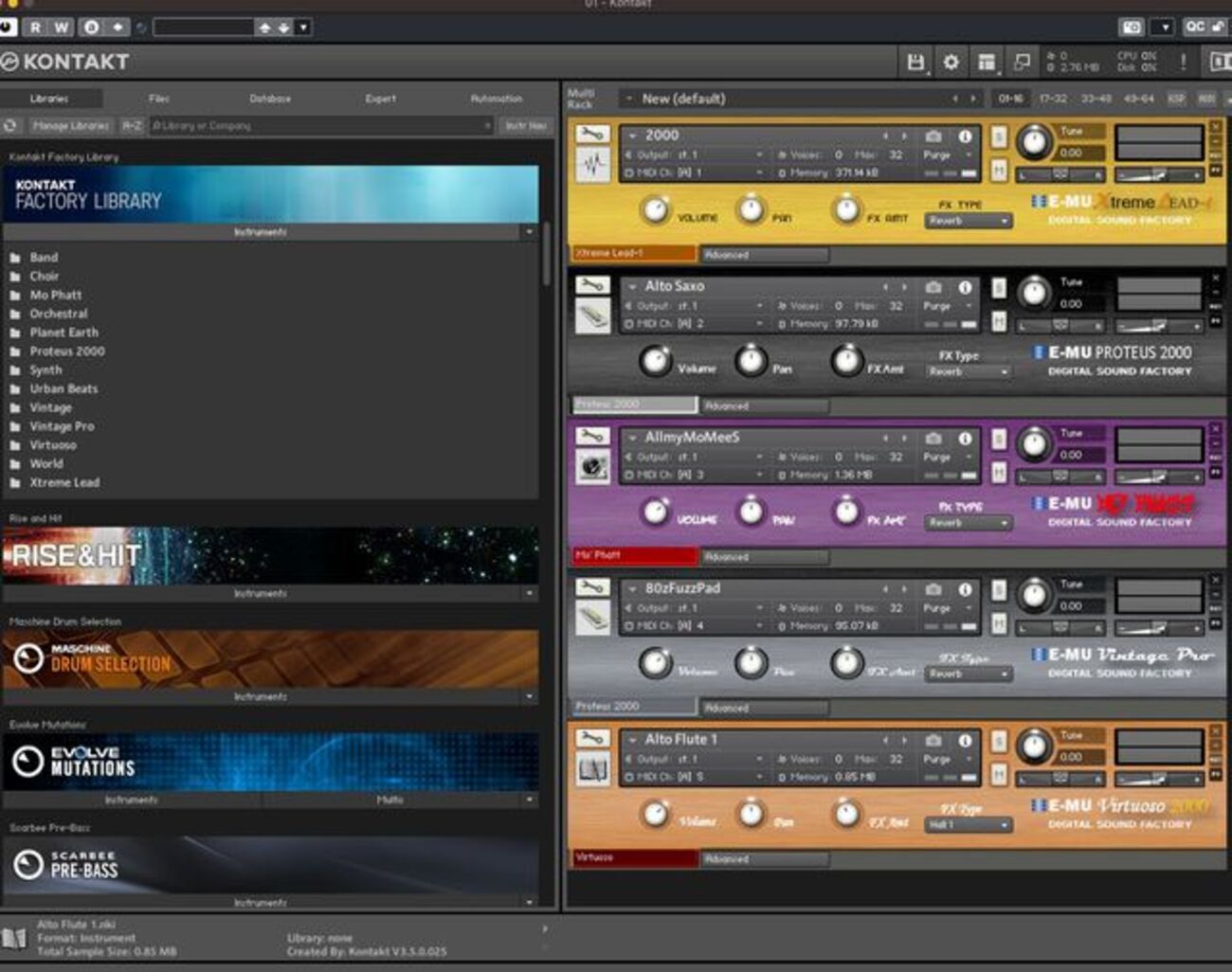Click the A-Z sort button

(x=132, y=125)
